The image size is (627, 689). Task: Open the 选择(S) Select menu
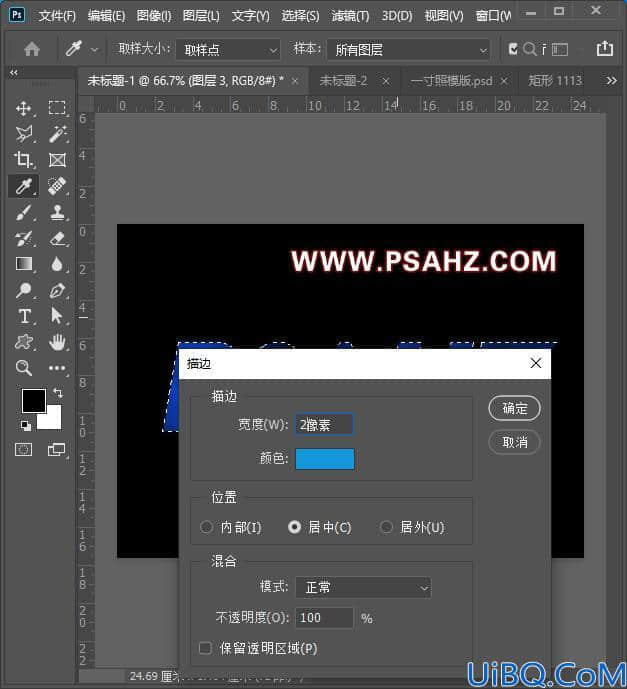point(301,16)
